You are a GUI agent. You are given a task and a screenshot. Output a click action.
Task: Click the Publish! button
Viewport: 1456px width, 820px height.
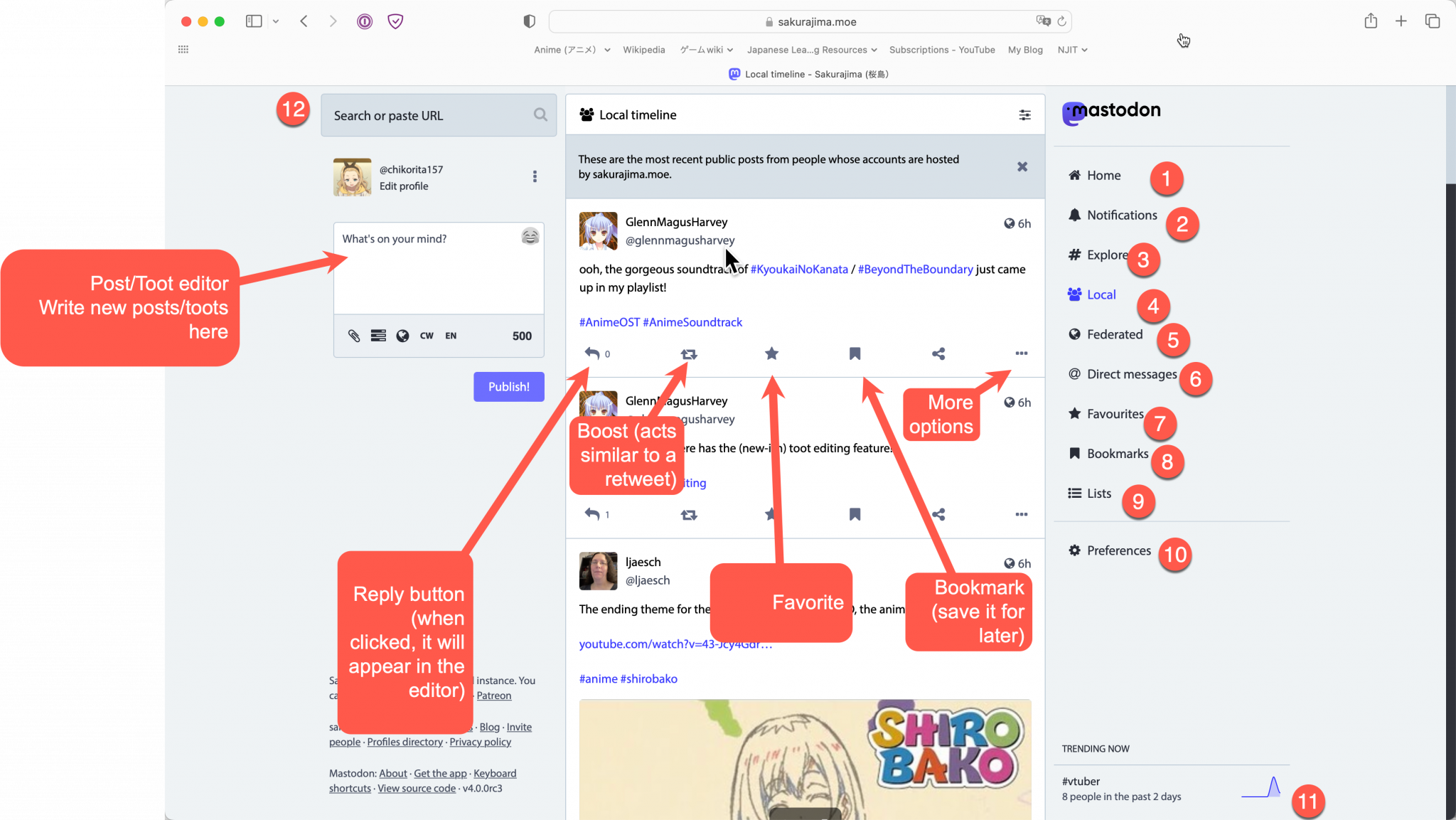point(508,386)
